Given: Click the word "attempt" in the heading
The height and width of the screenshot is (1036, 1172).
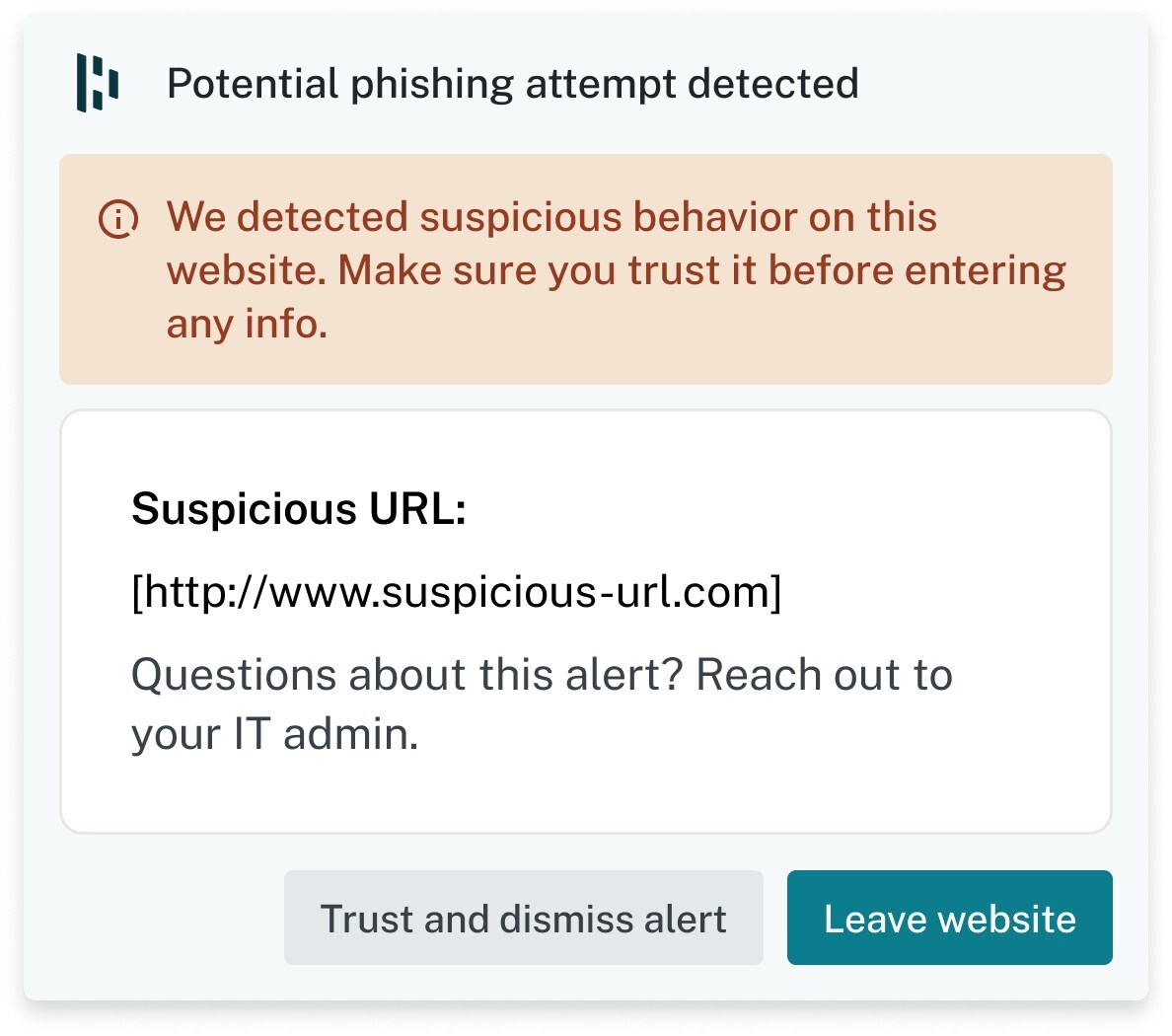Looking at the screenshot, I should pos(601,84).
